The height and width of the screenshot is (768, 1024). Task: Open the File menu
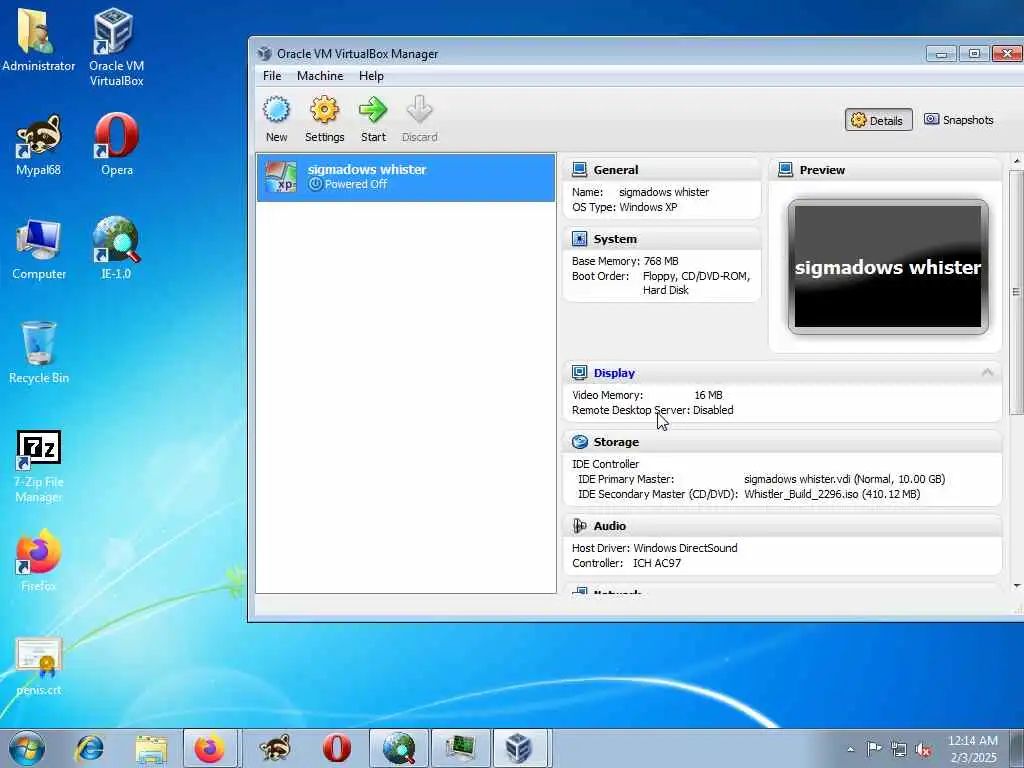[272, 76]
